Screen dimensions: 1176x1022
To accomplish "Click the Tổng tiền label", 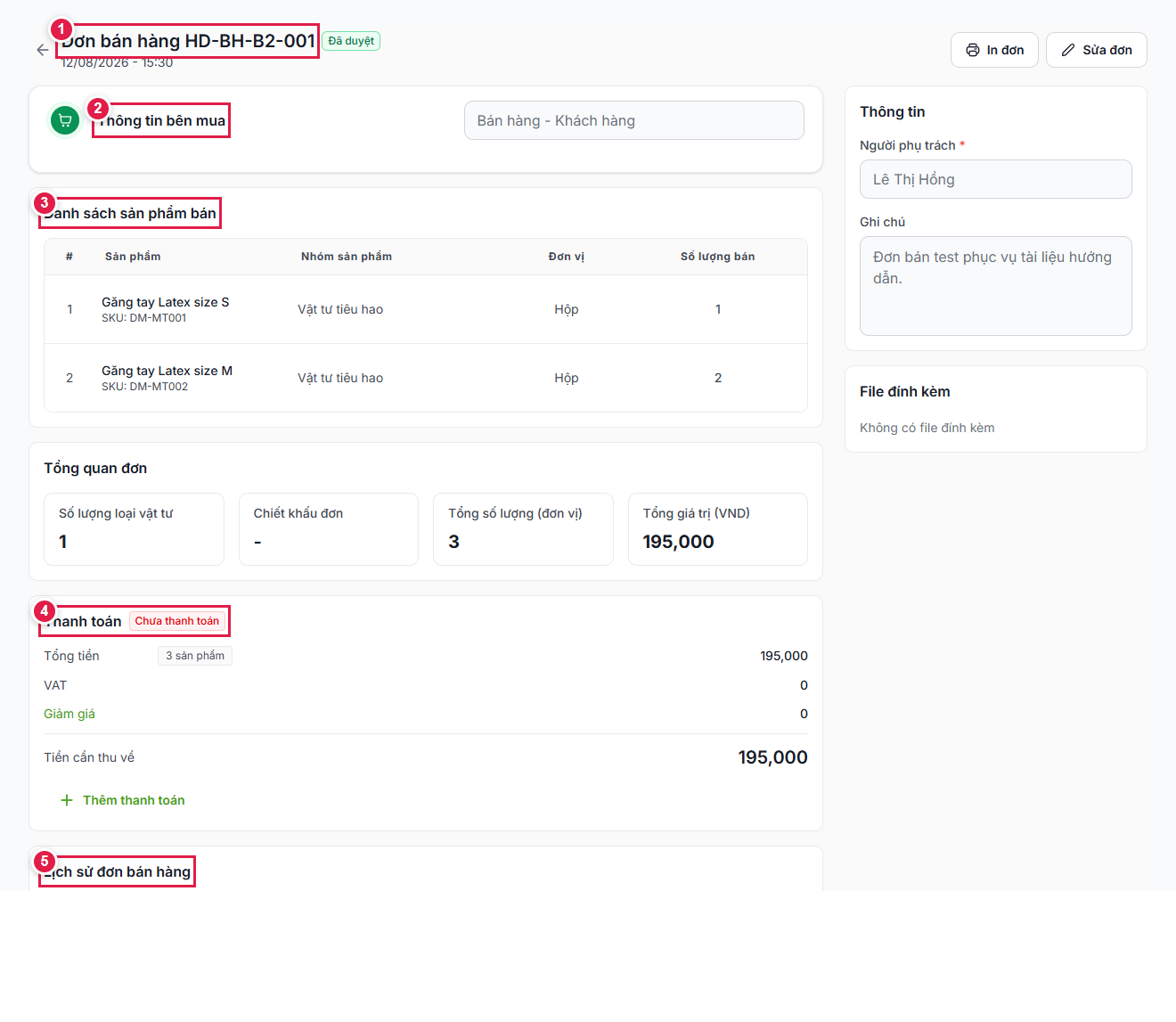I will [71, 656].
